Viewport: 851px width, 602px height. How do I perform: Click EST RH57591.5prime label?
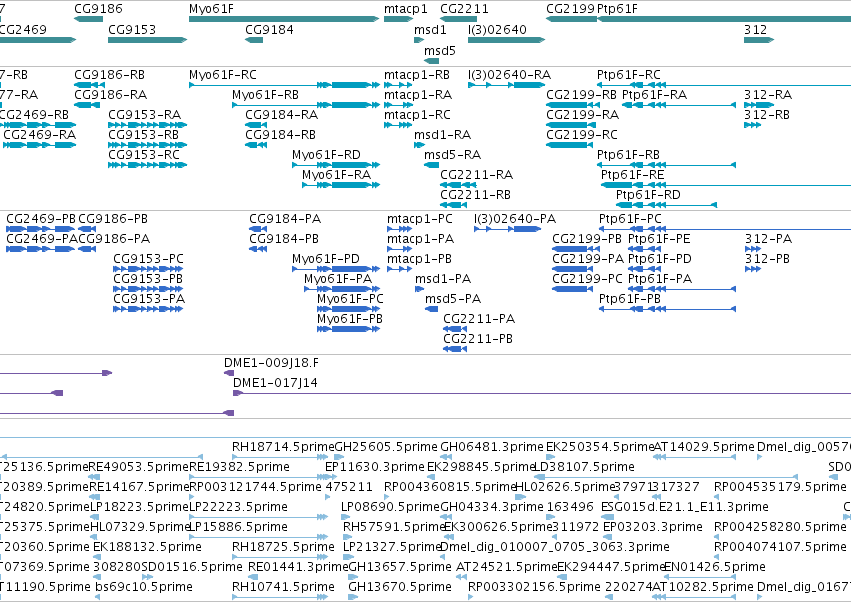click(394, 526)
